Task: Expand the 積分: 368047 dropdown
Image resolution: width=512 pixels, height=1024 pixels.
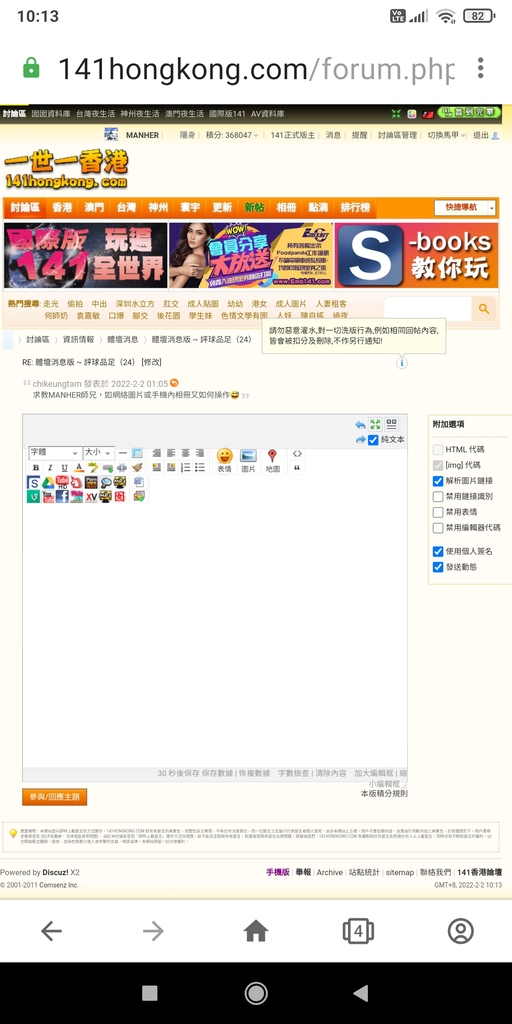Action: 232,135
